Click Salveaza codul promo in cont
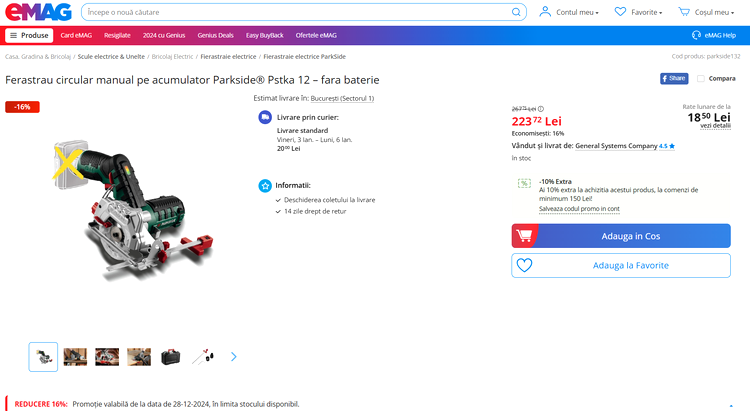Image resolution: width=750 pixels, height=411 pixels. click(579, 209)
